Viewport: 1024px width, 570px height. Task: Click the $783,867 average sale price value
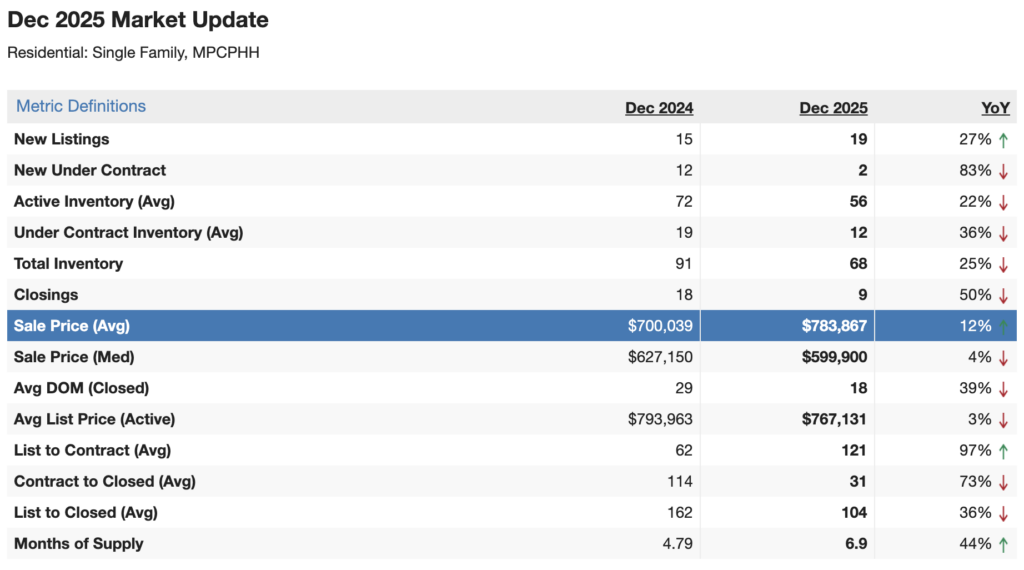pyautogui.click(x=834, y=326)
